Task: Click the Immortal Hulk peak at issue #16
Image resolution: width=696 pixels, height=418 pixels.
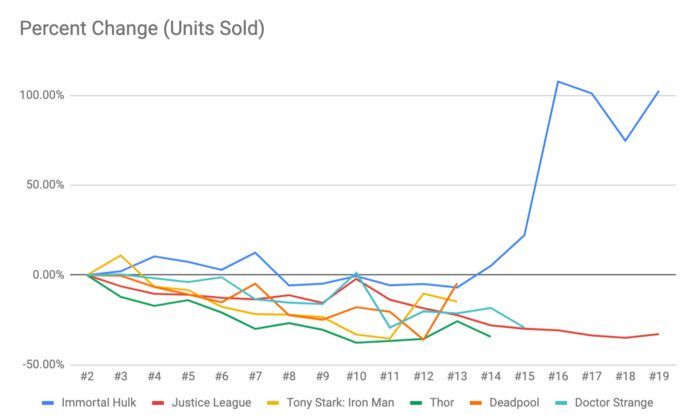Action: pyautogui.click(x=557, y=82)
